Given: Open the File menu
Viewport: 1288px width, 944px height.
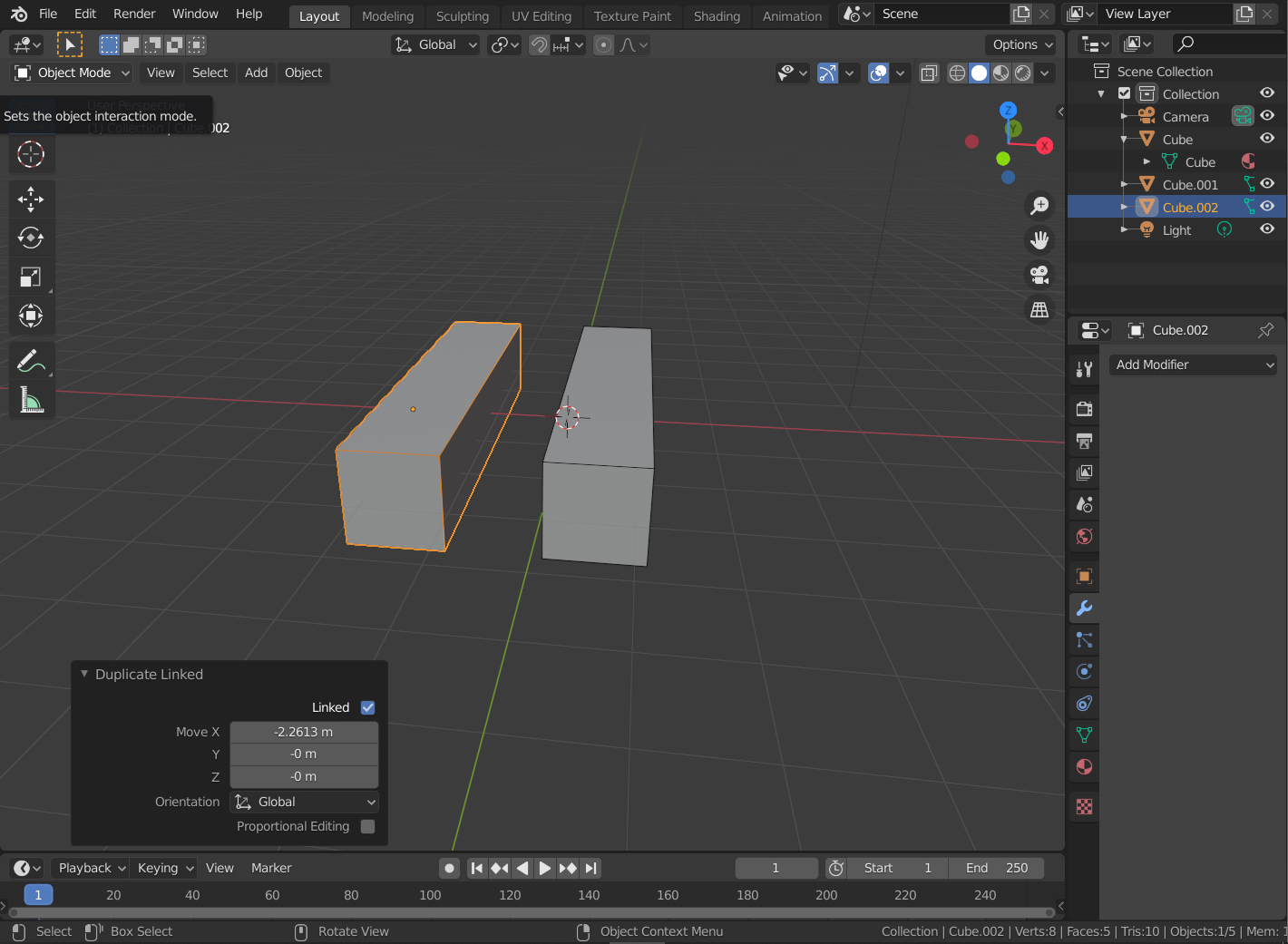Looking at the screenshot, I should [x=48, y=14].
